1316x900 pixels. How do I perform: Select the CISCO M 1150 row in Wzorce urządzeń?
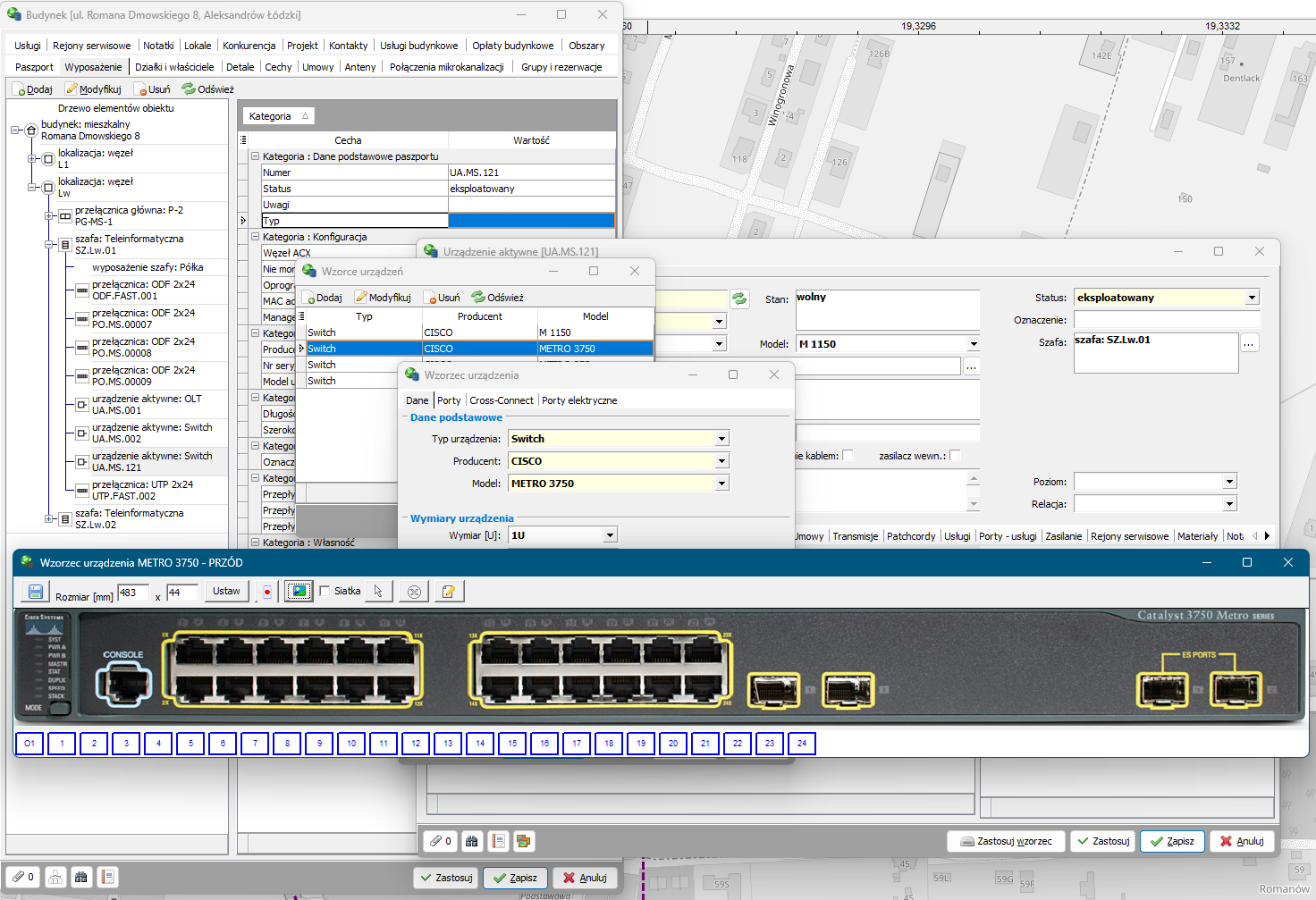click(478, 332)
